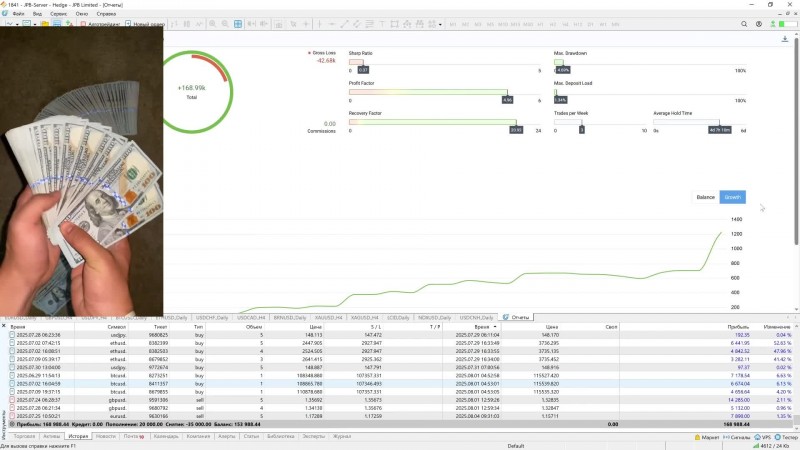This screenshot has height=450, width=800.
Task: Select the text label tool
Action: point(382,24)
